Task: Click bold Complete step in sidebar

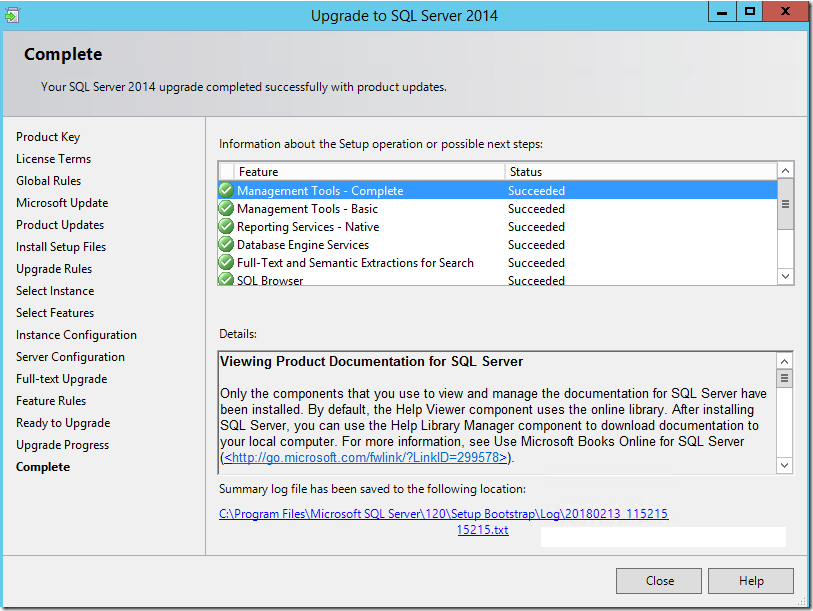Action: coord(43,467)
